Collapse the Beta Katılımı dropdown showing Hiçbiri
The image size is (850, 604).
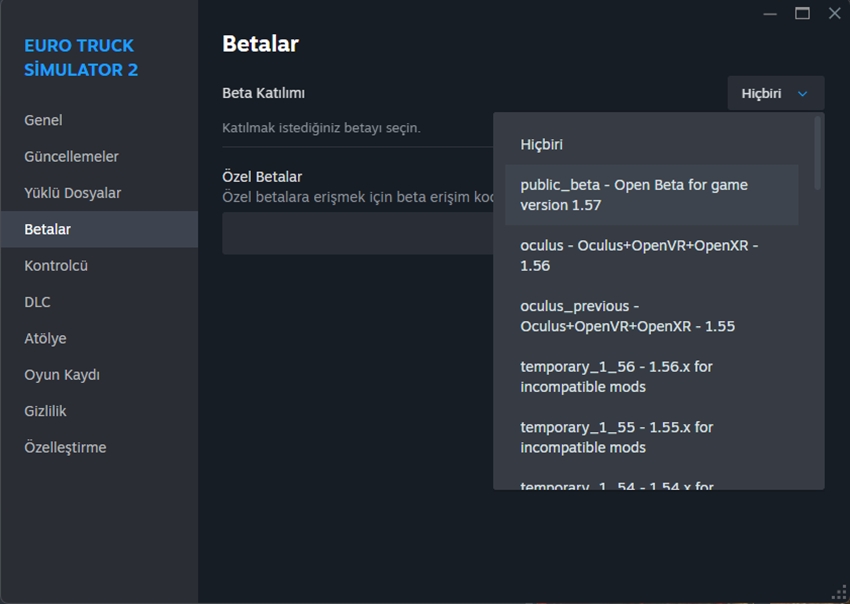click(775, 93)
